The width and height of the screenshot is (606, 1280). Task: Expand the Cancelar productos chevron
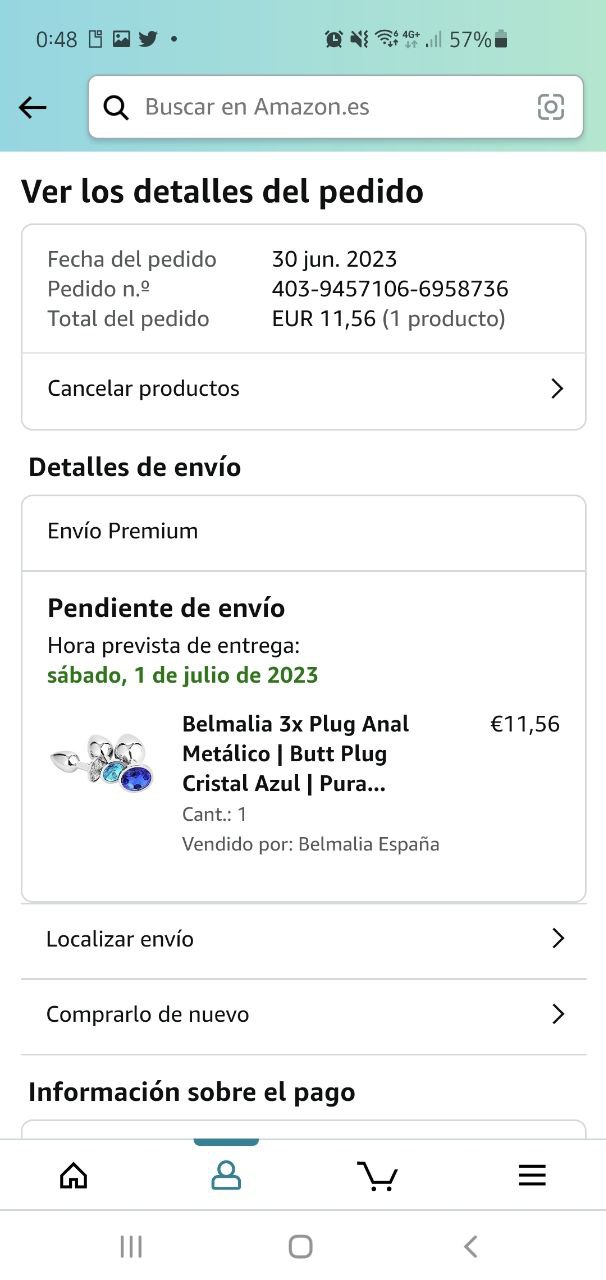[558, 389]
